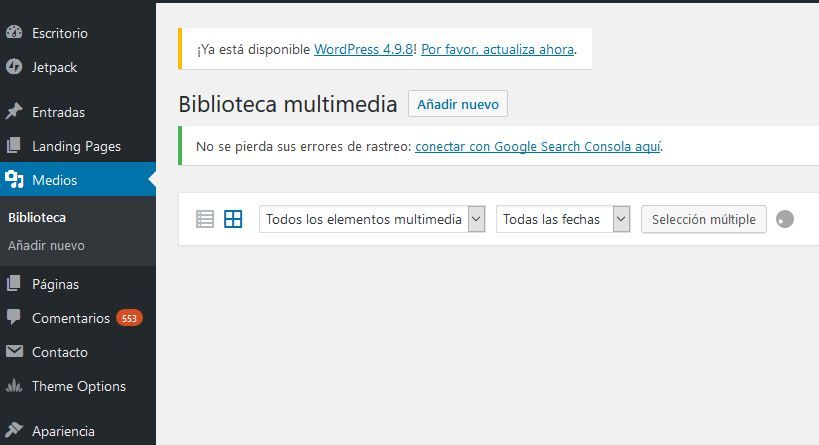The image size is (819, 445).
Task: Click the Contacto envelope icon
Action: coord(14,352)
